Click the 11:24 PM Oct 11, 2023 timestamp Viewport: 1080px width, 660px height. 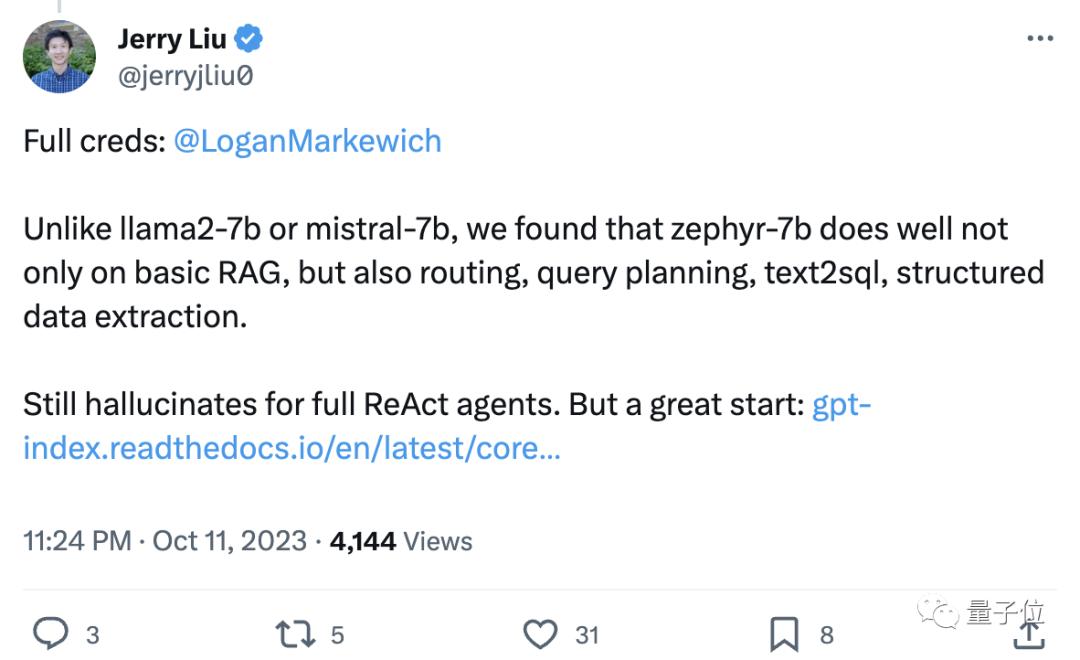coord(165,541)
